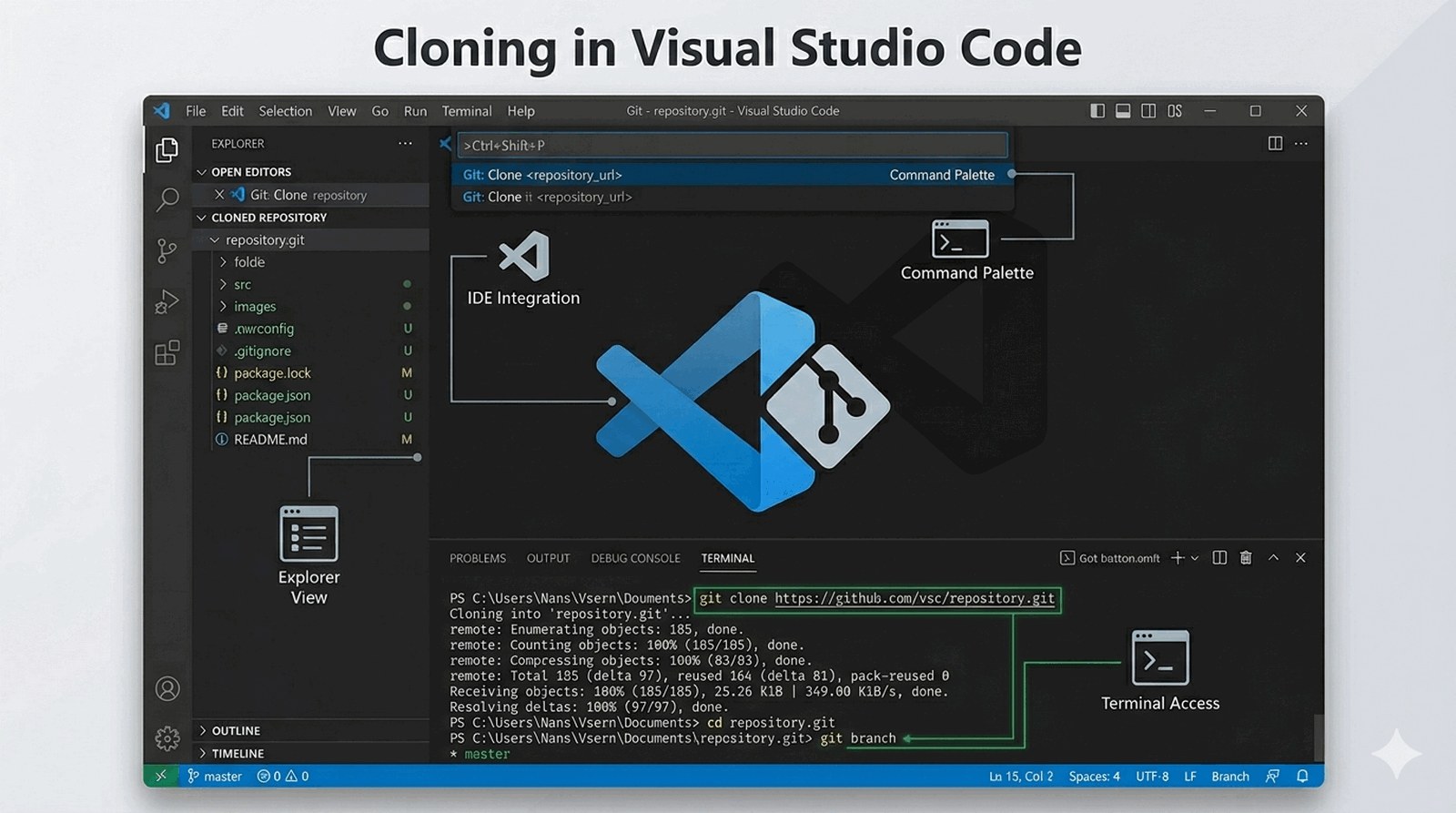Image resolution: width=1456 pixels, height=813 pixels.
Task: Open the Selection menu
Action: tap(285, 111)
